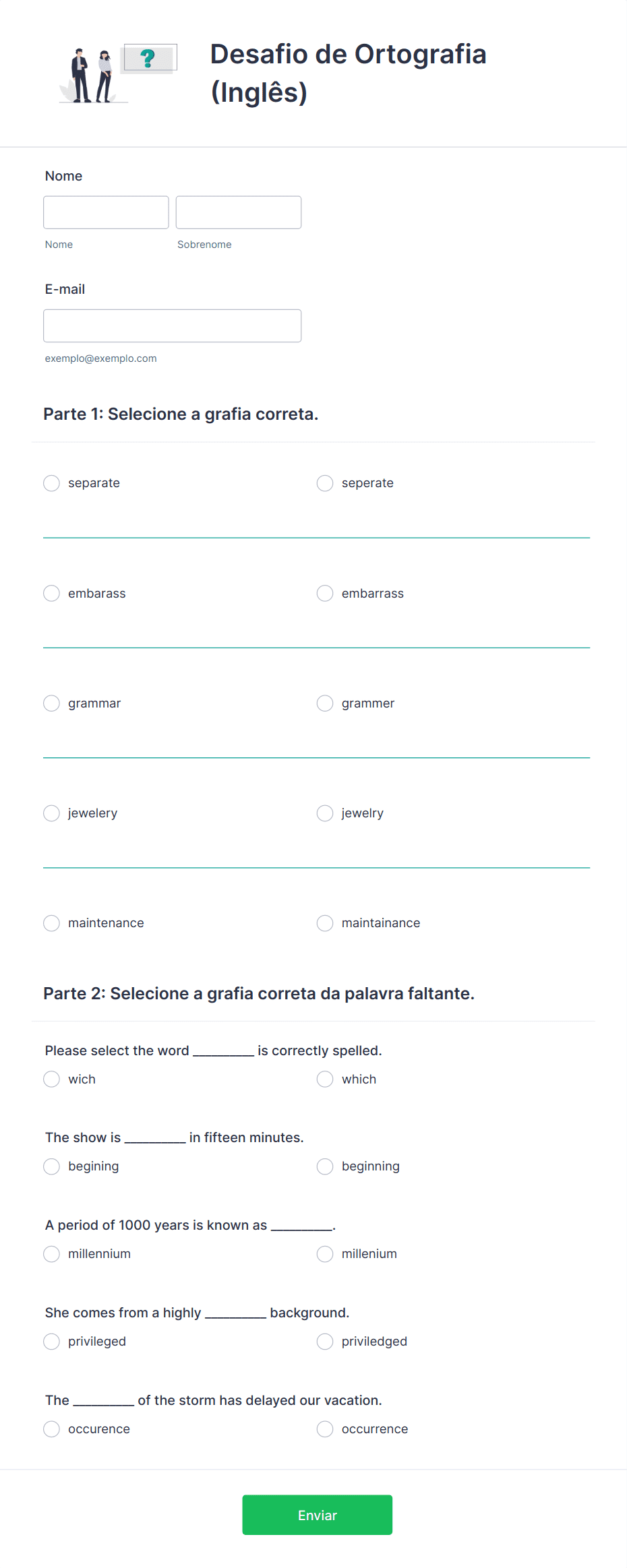This screenshot has width=627, height=1568.
Task: Select the 'jewelry' radio option
Action: (x=325, y=813)
